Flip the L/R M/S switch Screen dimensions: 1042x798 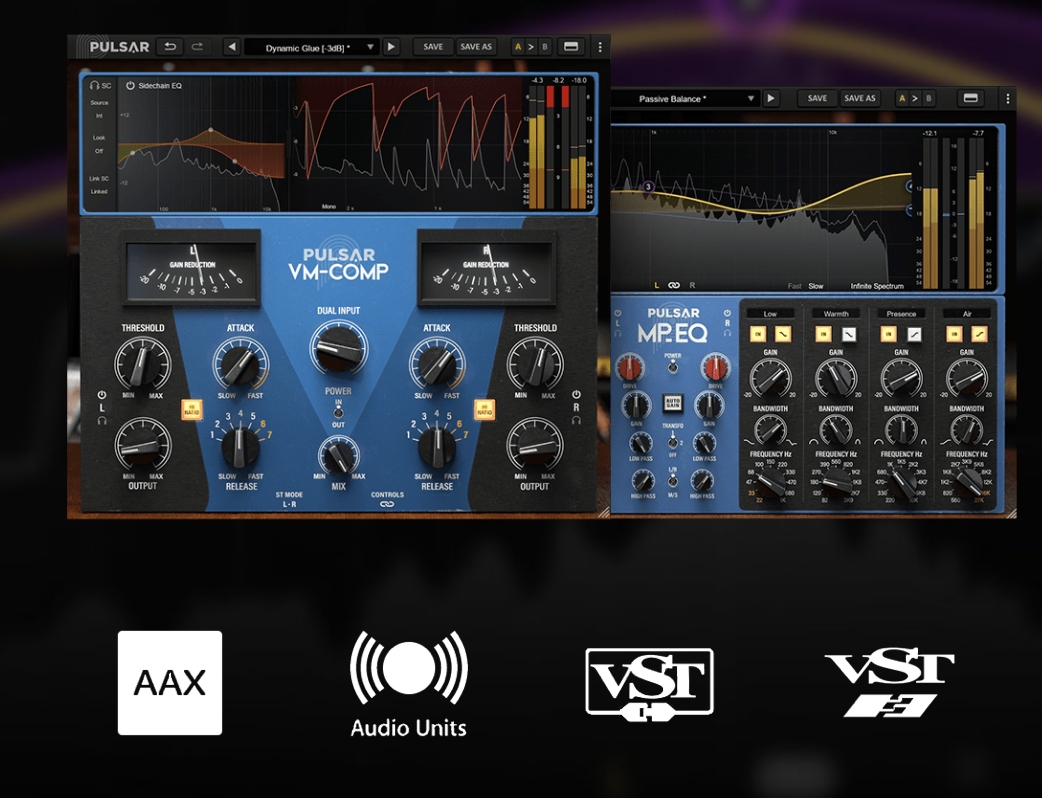click(673, 480)
